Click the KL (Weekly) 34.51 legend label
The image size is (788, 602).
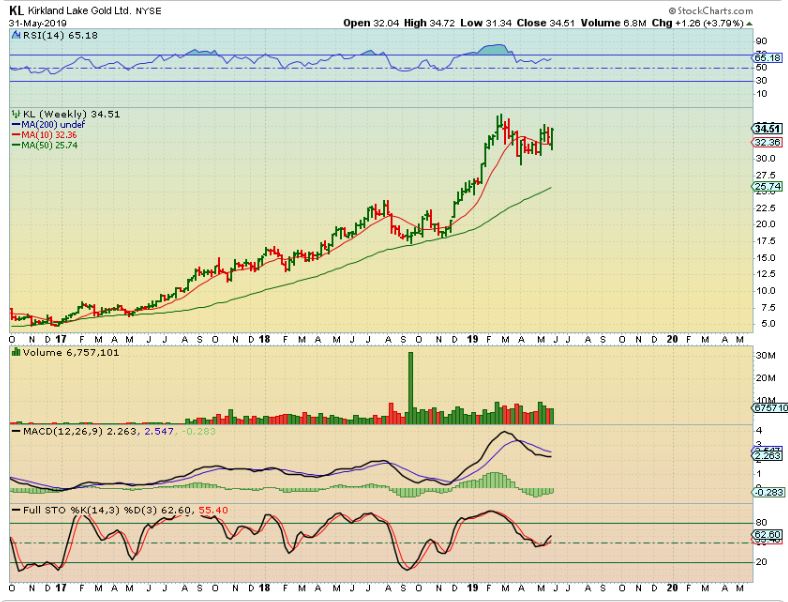pos(71,115)
